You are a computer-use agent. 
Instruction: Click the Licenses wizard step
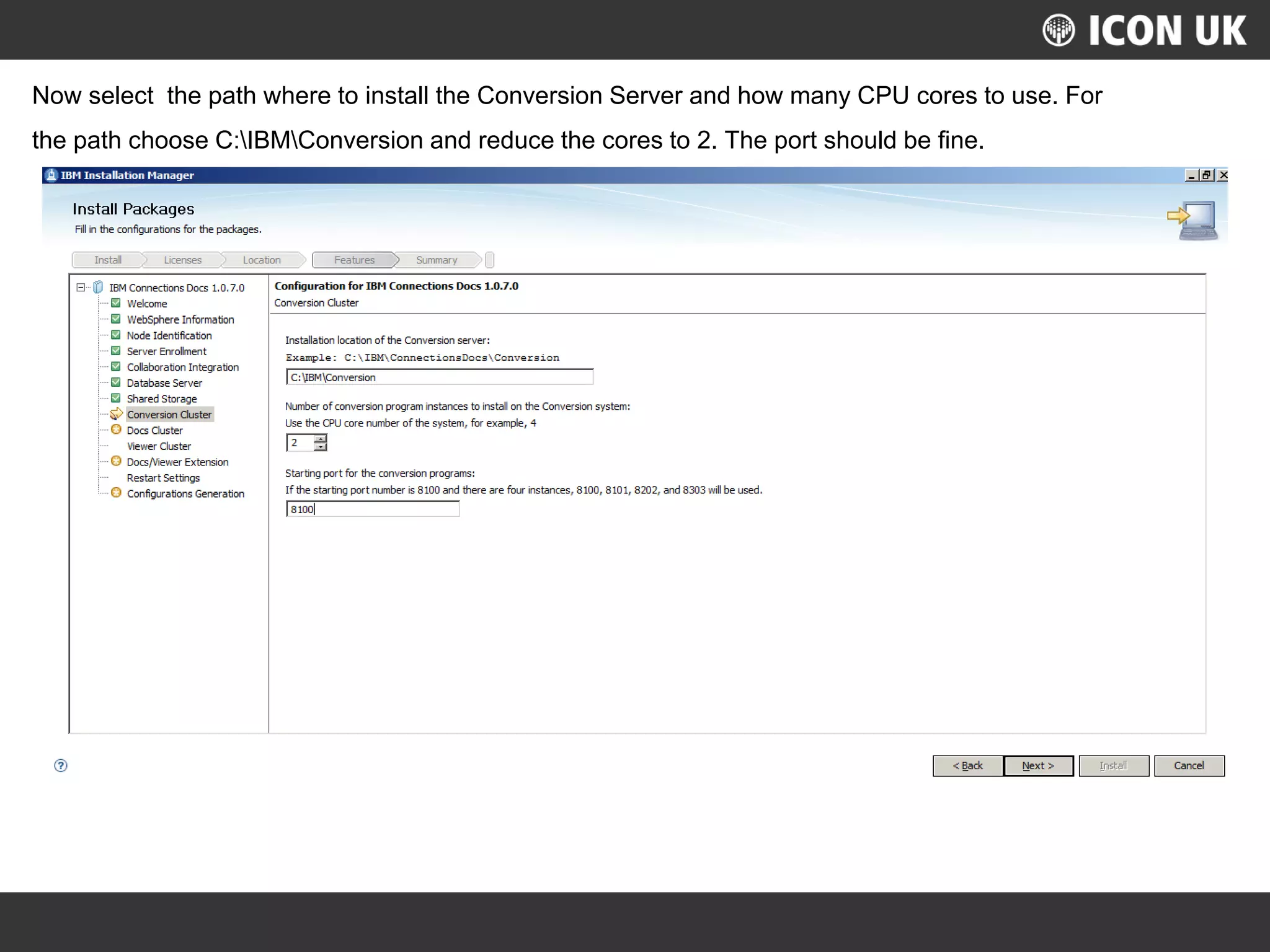point(182,260)
